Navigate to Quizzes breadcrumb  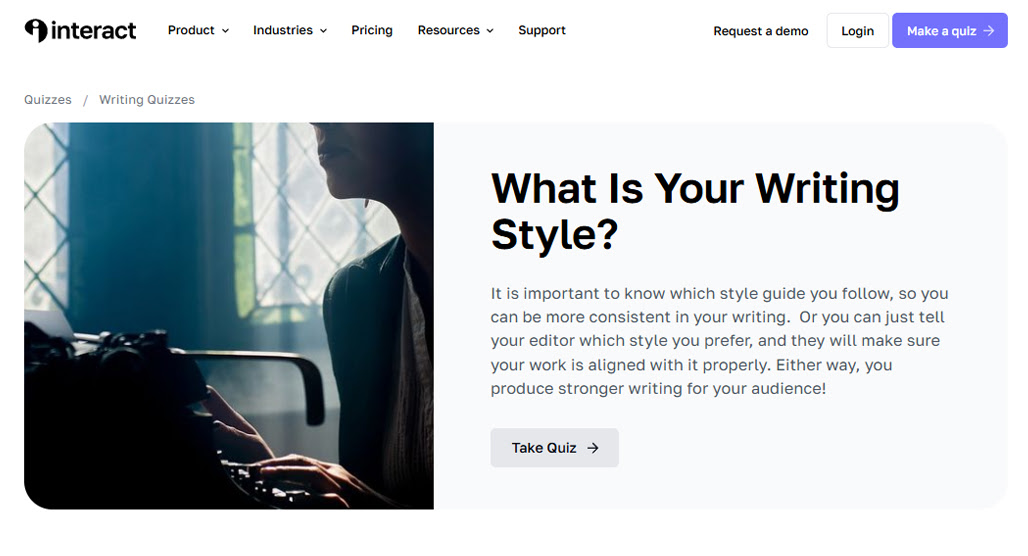tap(48, 100)
